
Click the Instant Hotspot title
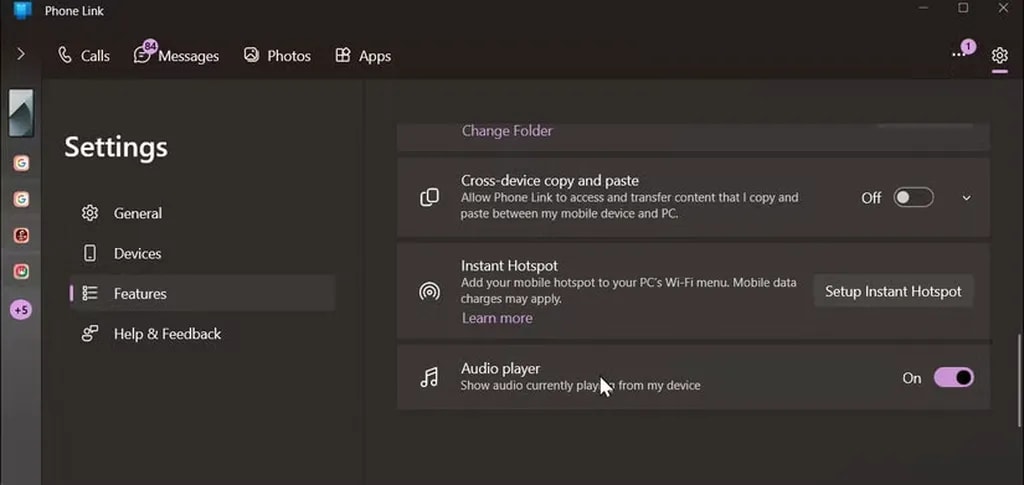pos(509,266)
